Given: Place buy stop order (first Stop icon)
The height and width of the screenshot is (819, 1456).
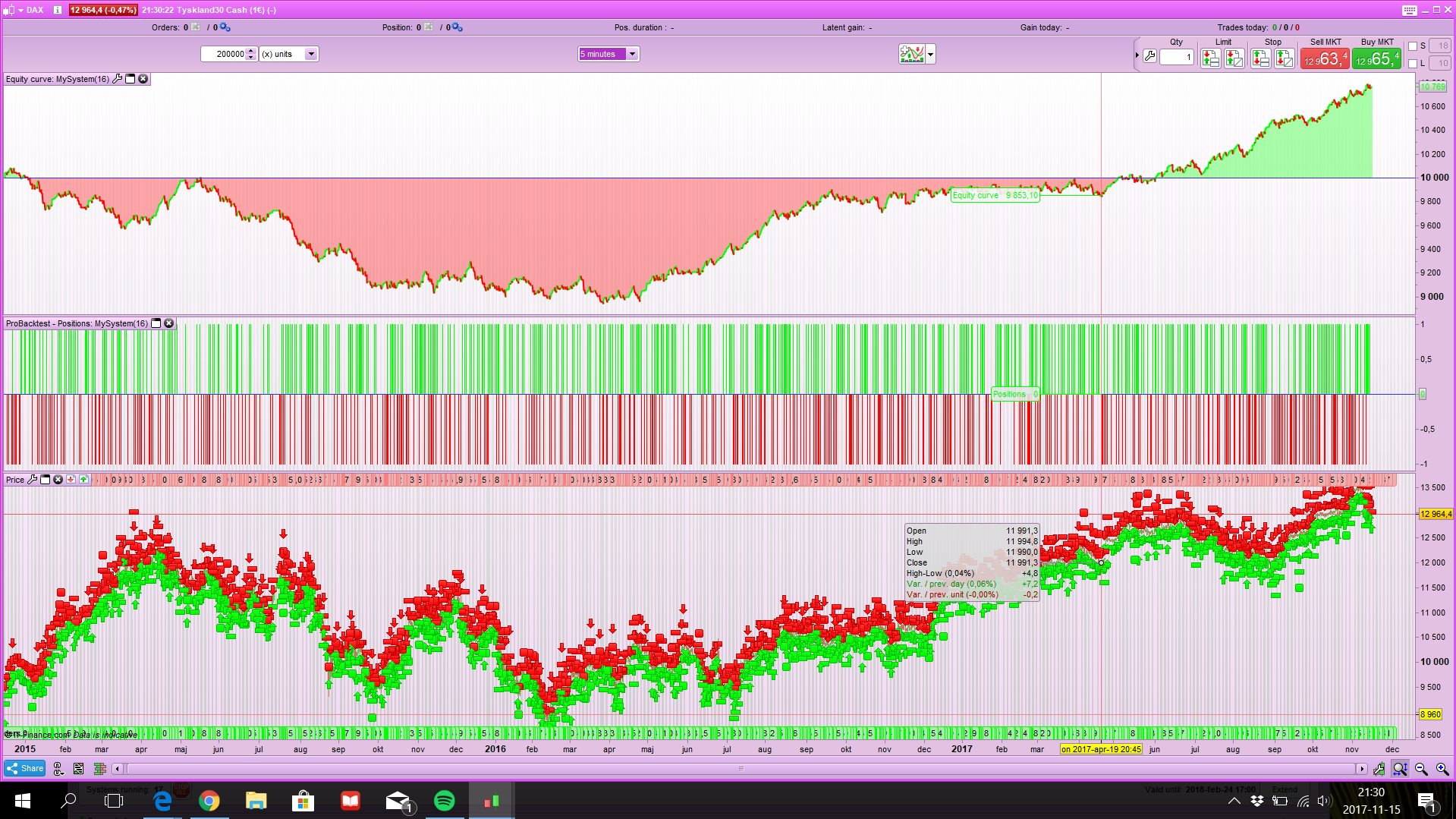Looking at the screenshot, I should (1261, 58).
